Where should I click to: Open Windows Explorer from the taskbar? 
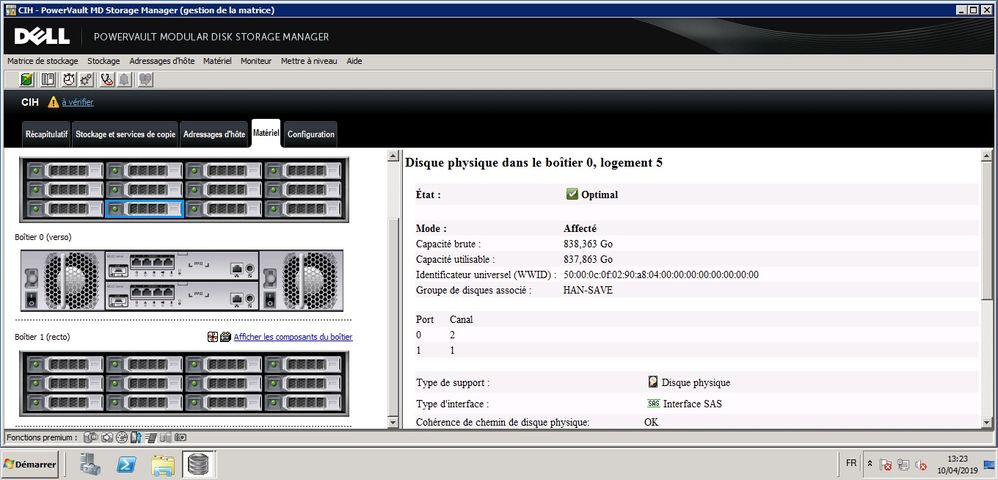pos(163,464)
